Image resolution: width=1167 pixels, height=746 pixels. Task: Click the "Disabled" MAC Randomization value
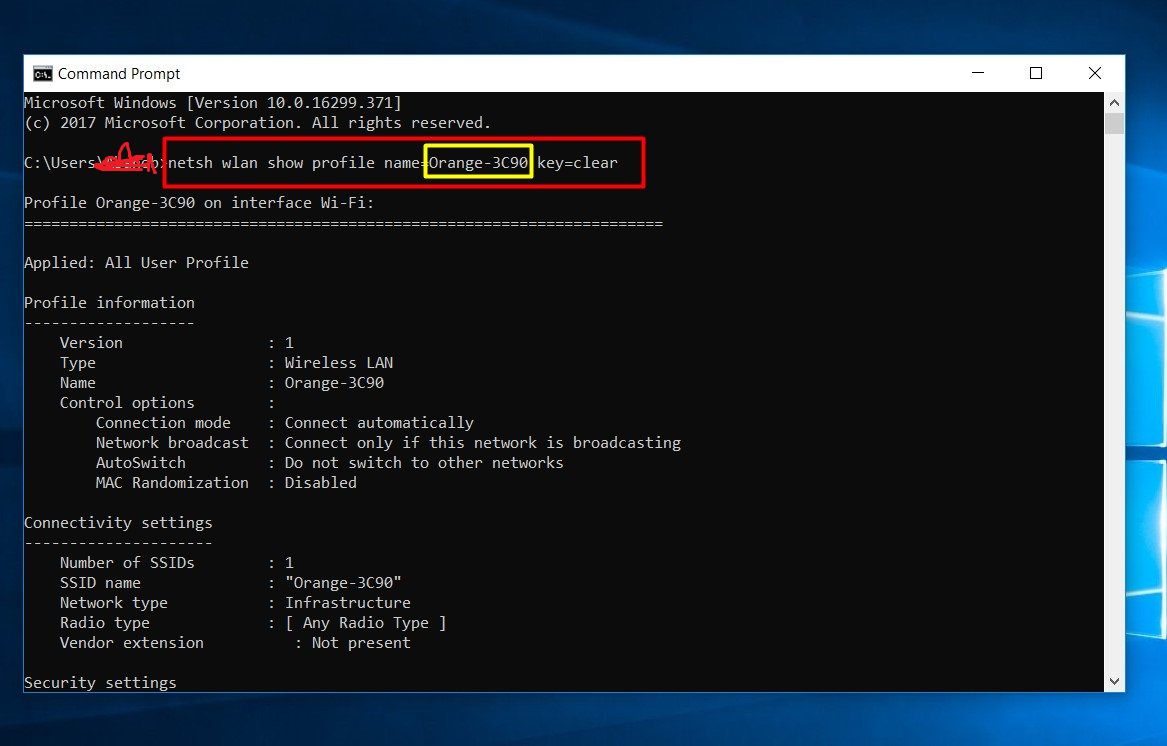320,483
